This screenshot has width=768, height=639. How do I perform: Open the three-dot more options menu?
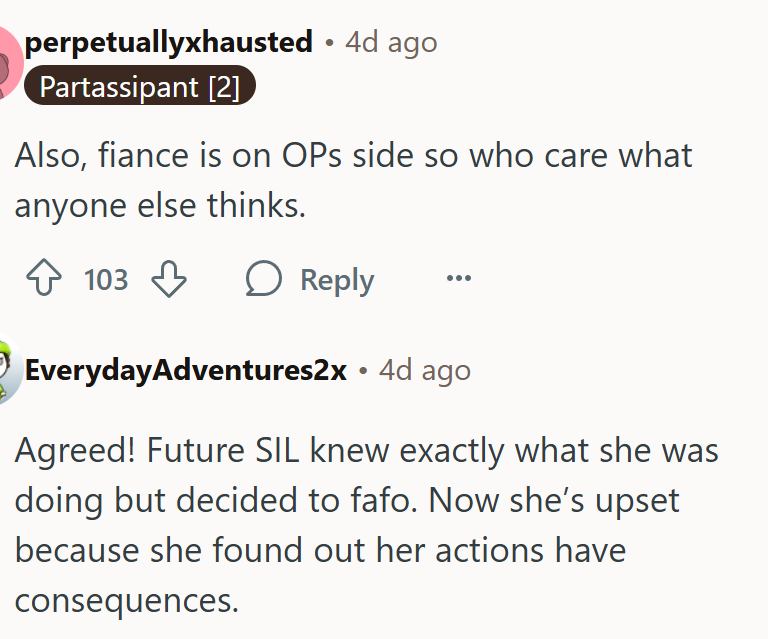coord(458,279)
